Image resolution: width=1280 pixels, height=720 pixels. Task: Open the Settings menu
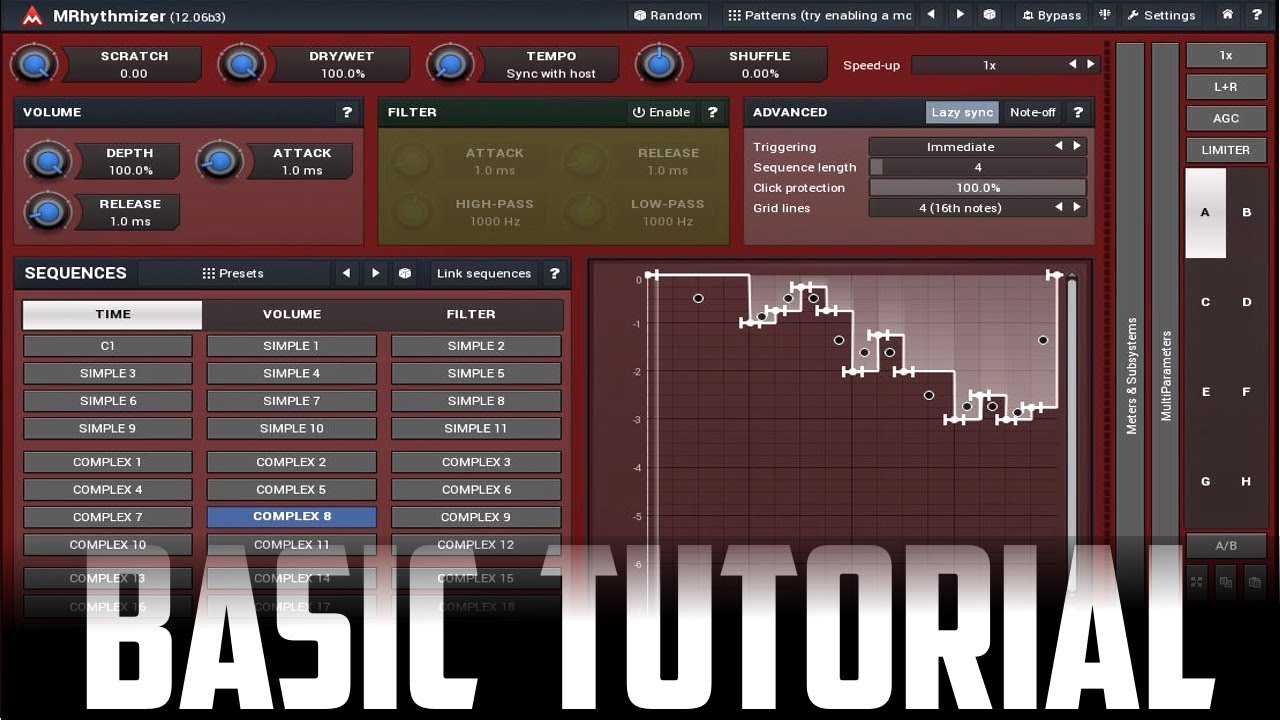(1161, 15)
